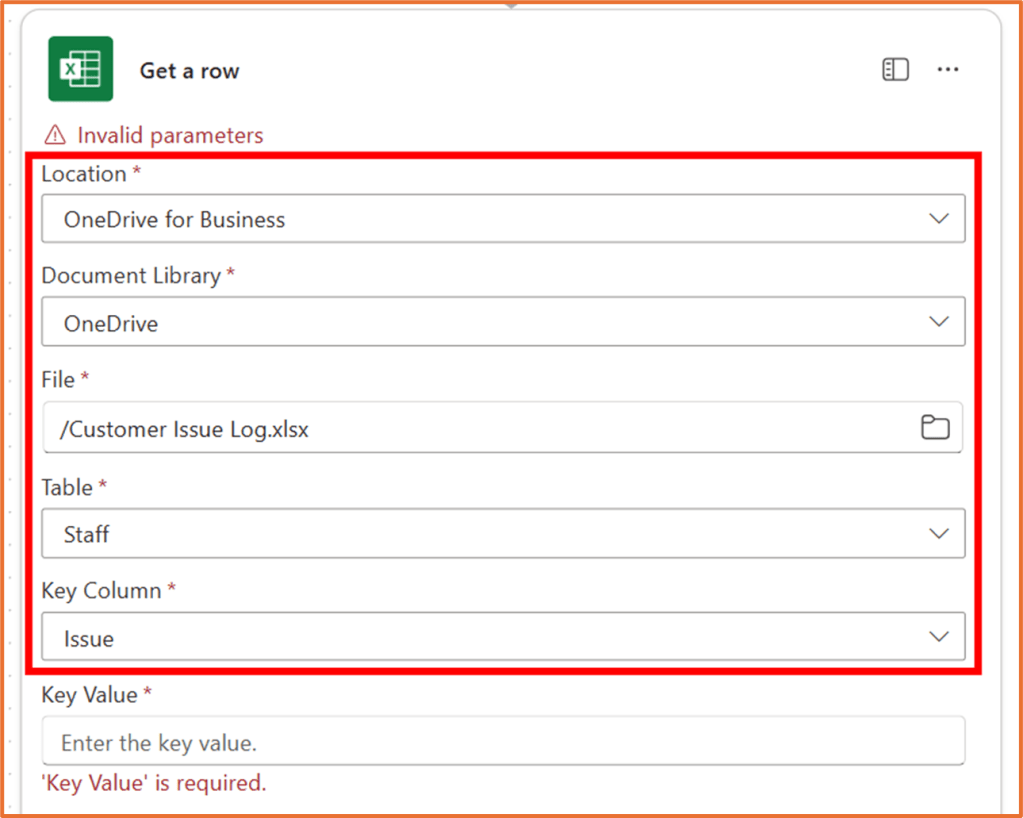The height and width of the screenshot is (818, 1023).
Task: Click the invalid parameters warning icon
Action: pyautogui.click(x=54, y=134)
